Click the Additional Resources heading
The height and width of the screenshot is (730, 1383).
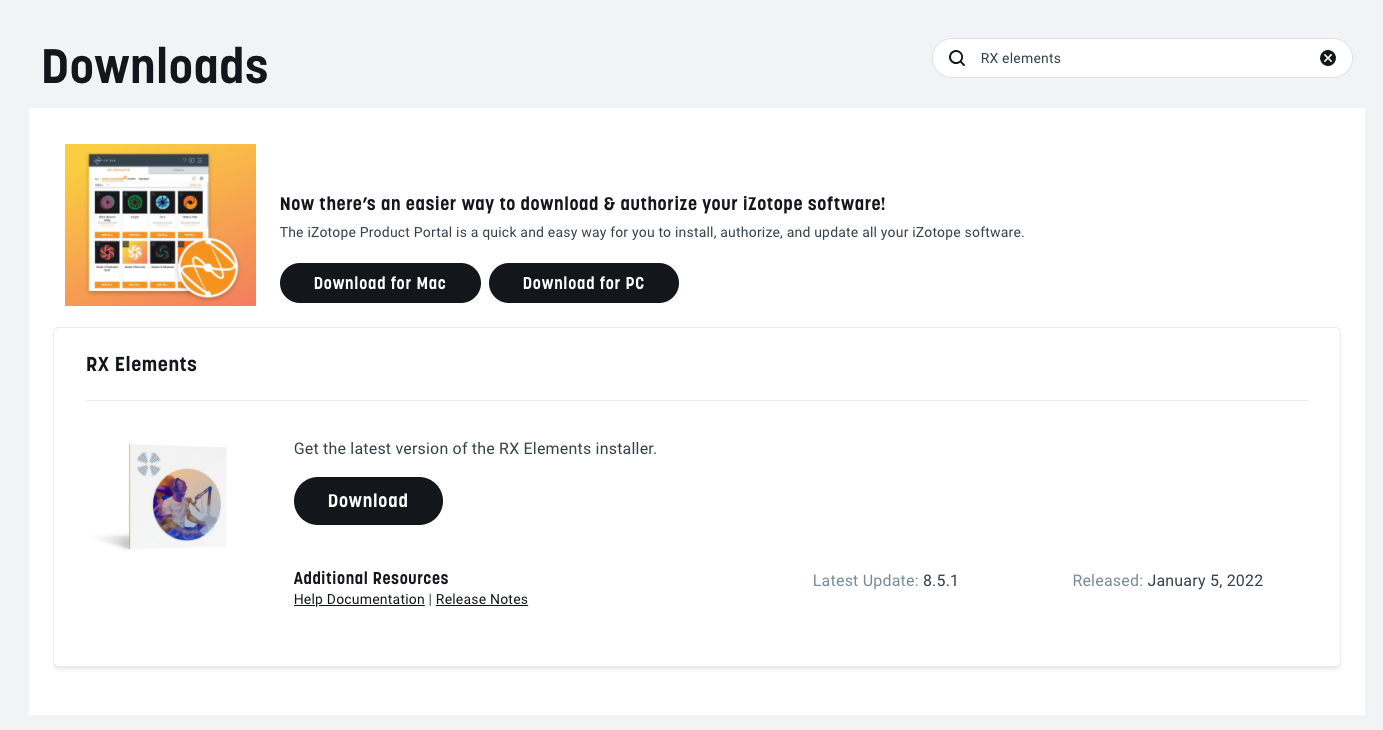point(371,578)
